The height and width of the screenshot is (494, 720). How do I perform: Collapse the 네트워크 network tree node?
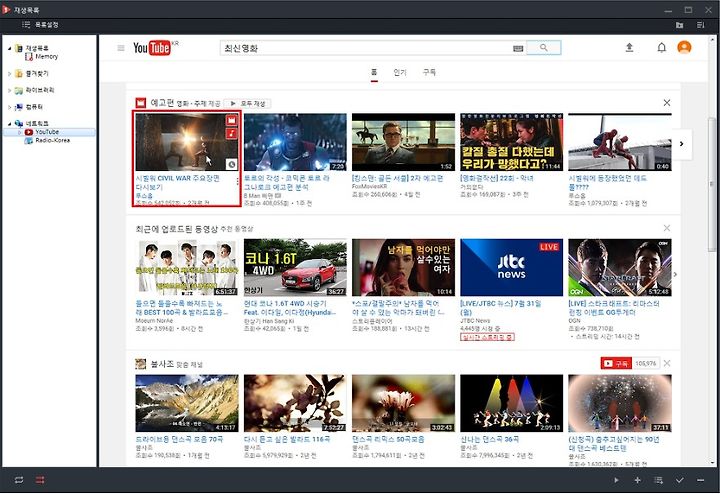click(10, 124)
